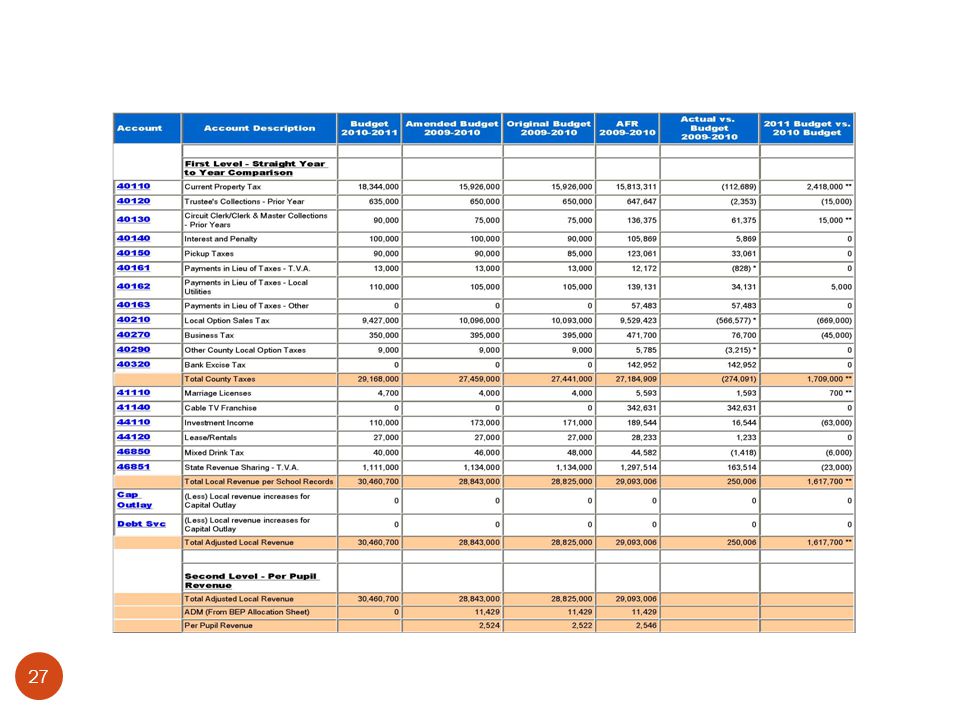Viewport: 960px width, 720px height.
Task: Open account link 40120
Action: pyautogui.click(x=133, y=201)
